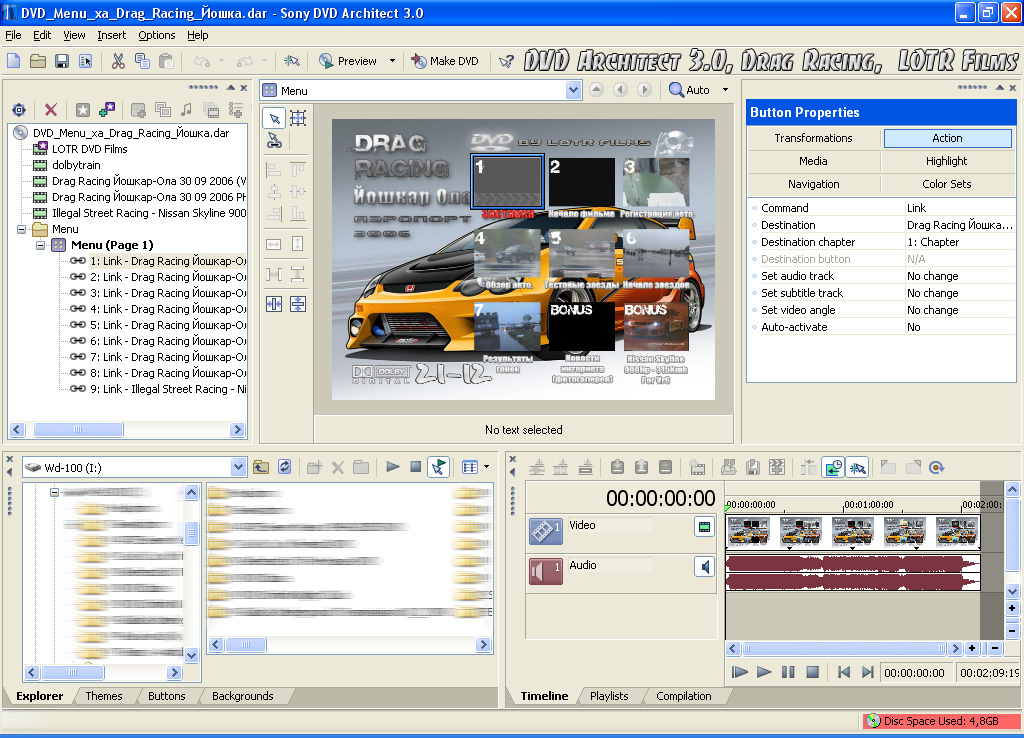Jump to the timeline end
The image size is (1024, 738).
867,672
